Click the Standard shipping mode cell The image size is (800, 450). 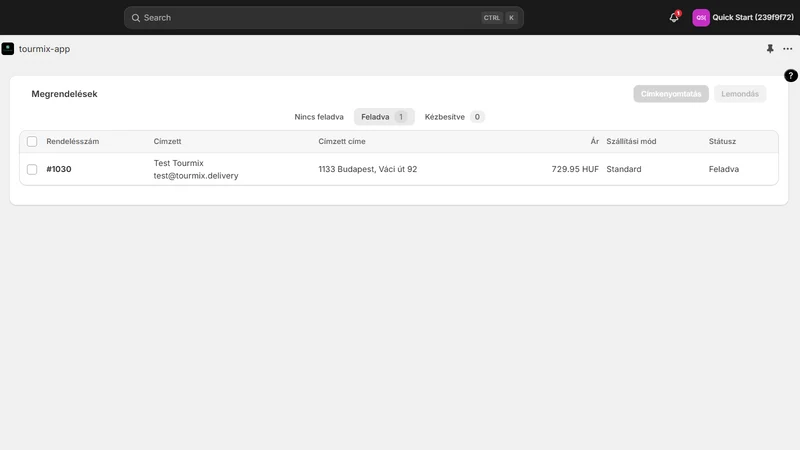pyautogui.click(x=623, y=169)
